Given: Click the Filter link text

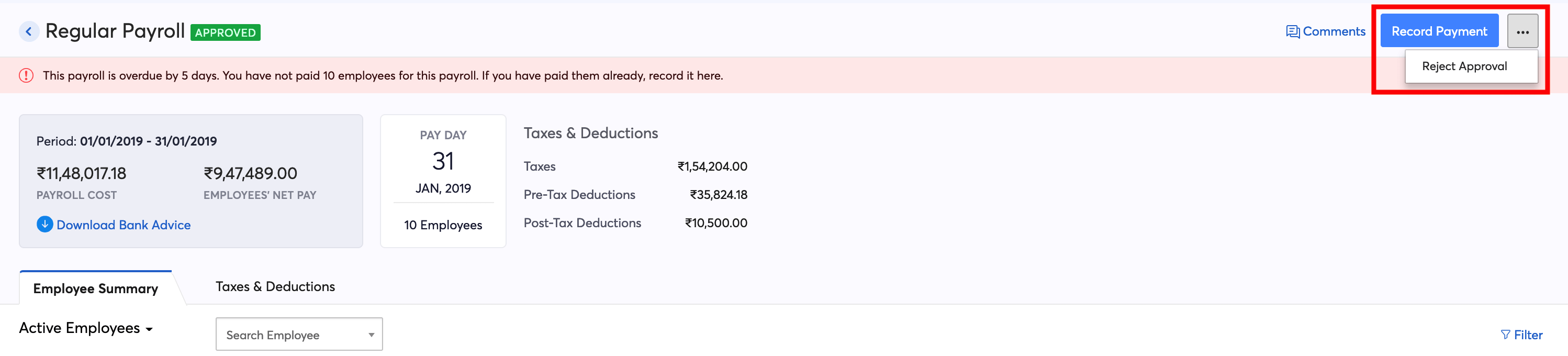Looking at the screenshot, I should tap(1528, 335).
